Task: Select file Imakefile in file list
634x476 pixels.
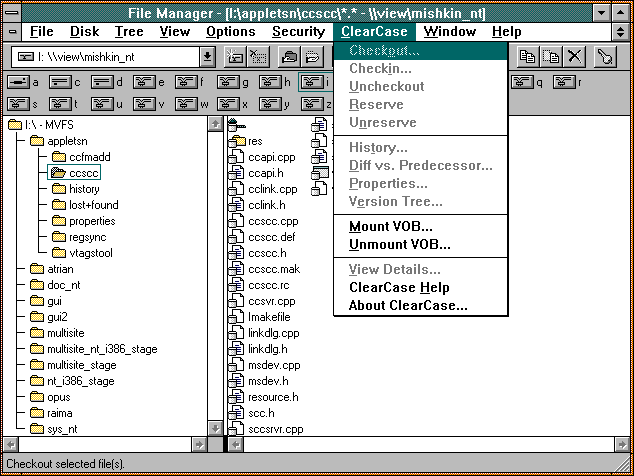Action: (x=260, y=317)
